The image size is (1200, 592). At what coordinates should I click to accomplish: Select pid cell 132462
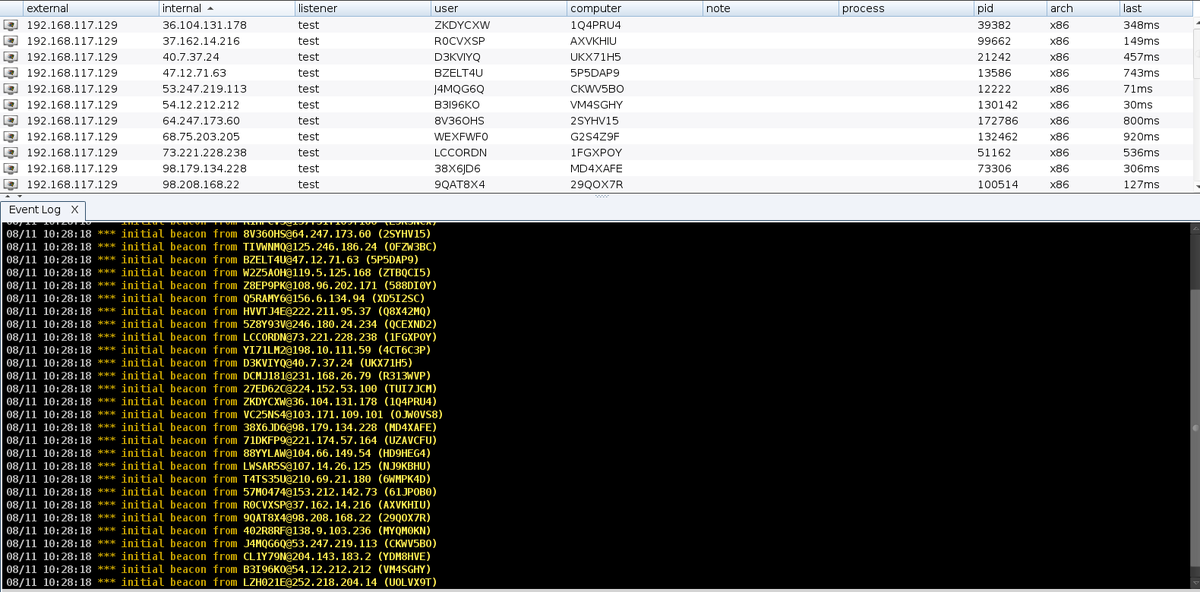[x=998, y=137]
